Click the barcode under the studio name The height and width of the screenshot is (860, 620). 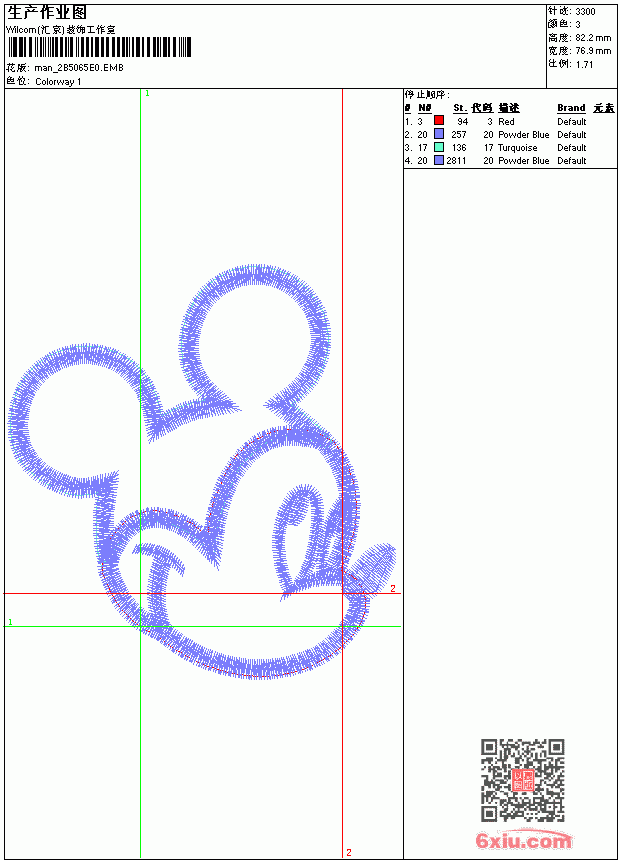(99, 47)
